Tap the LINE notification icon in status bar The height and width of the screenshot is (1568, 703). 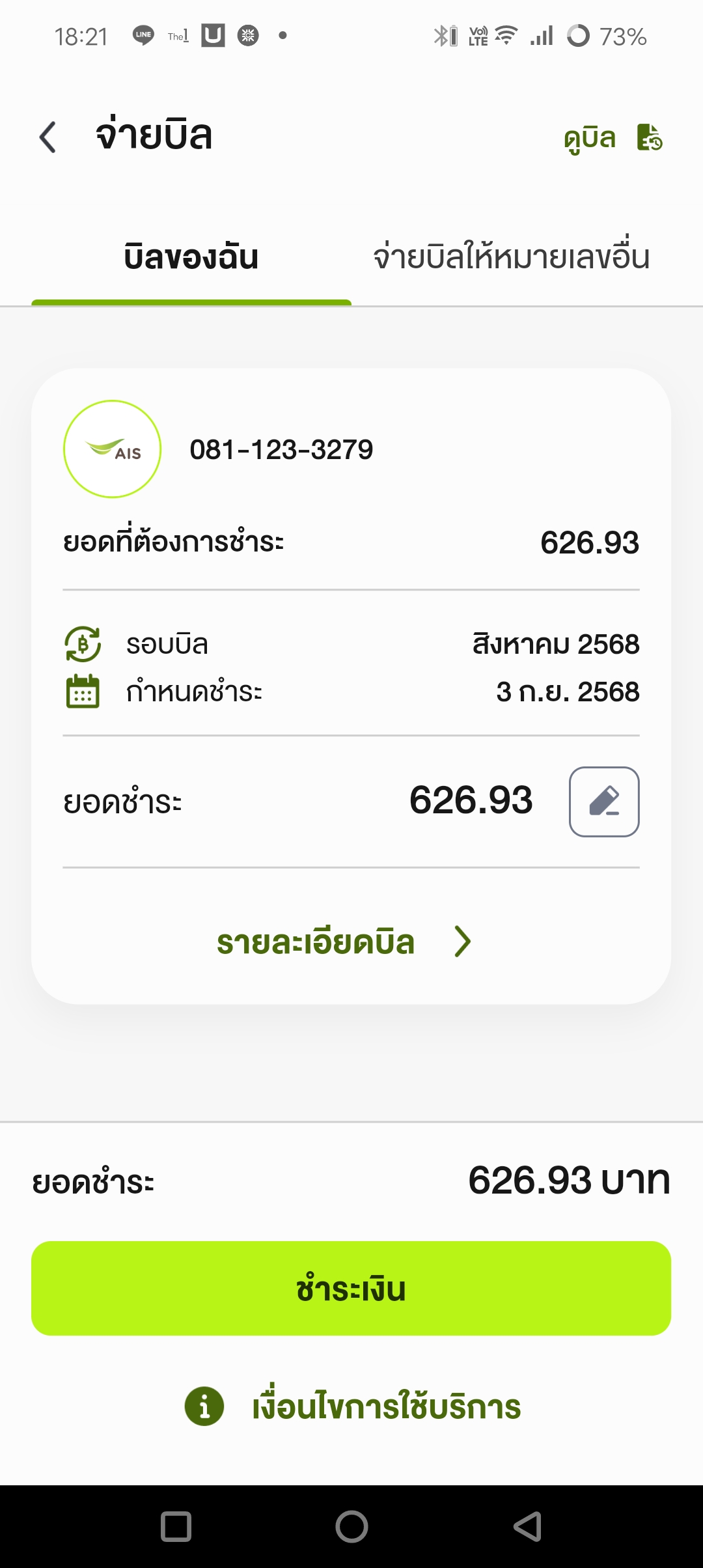143,35
